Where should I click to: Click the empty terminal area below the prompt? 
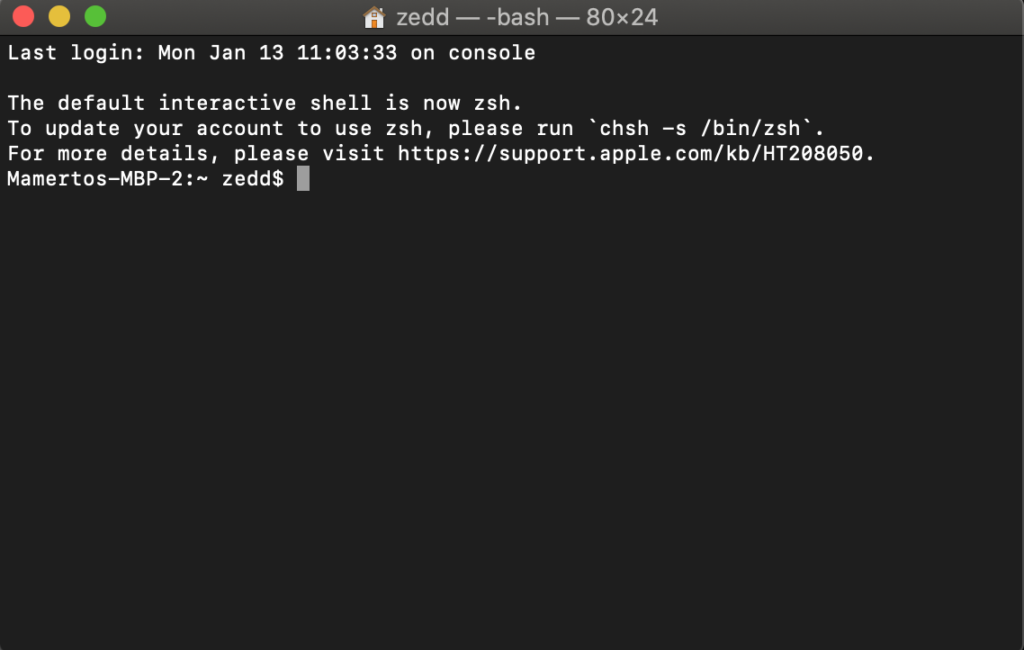[x=512, y=418]
